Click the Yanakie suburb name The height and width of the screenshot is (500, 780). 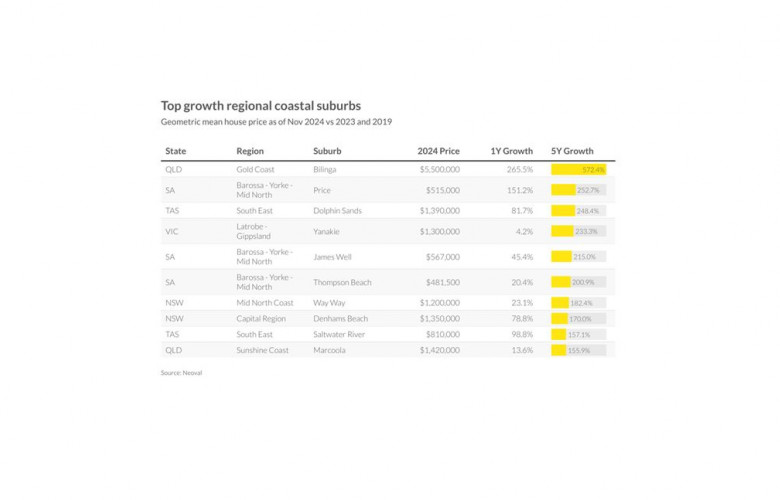click(x=326, y=231)
